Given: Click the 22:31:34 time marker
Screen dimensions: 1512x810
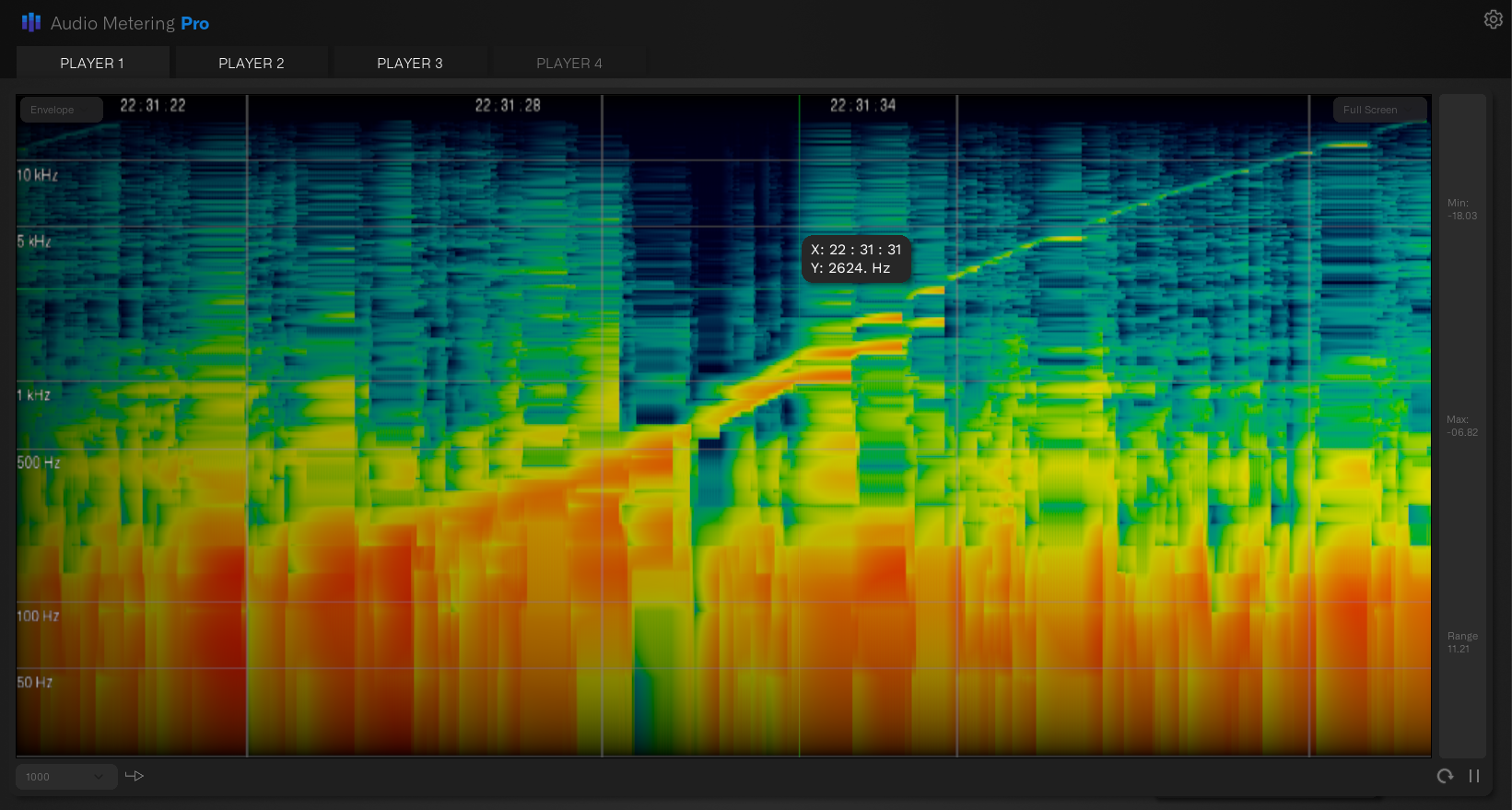Looking at the screenshot, I should [862, 106].
